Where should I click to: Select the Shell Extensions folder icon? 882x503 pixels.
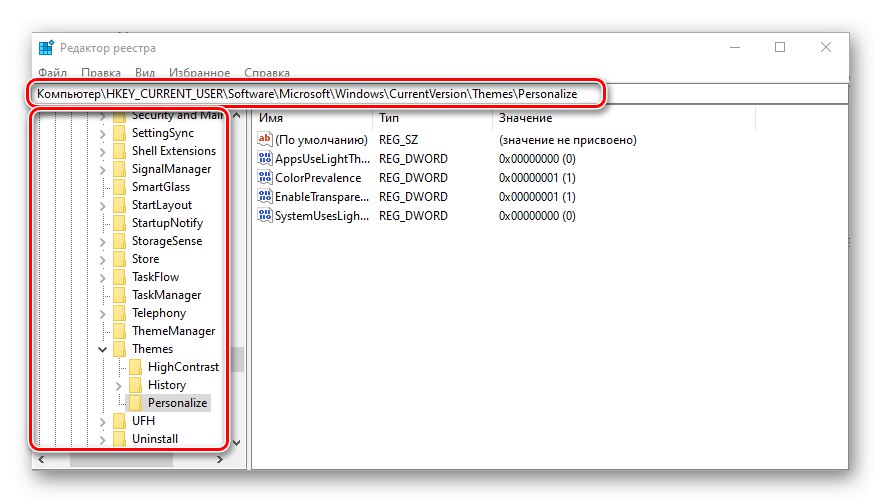click(119, 151)
